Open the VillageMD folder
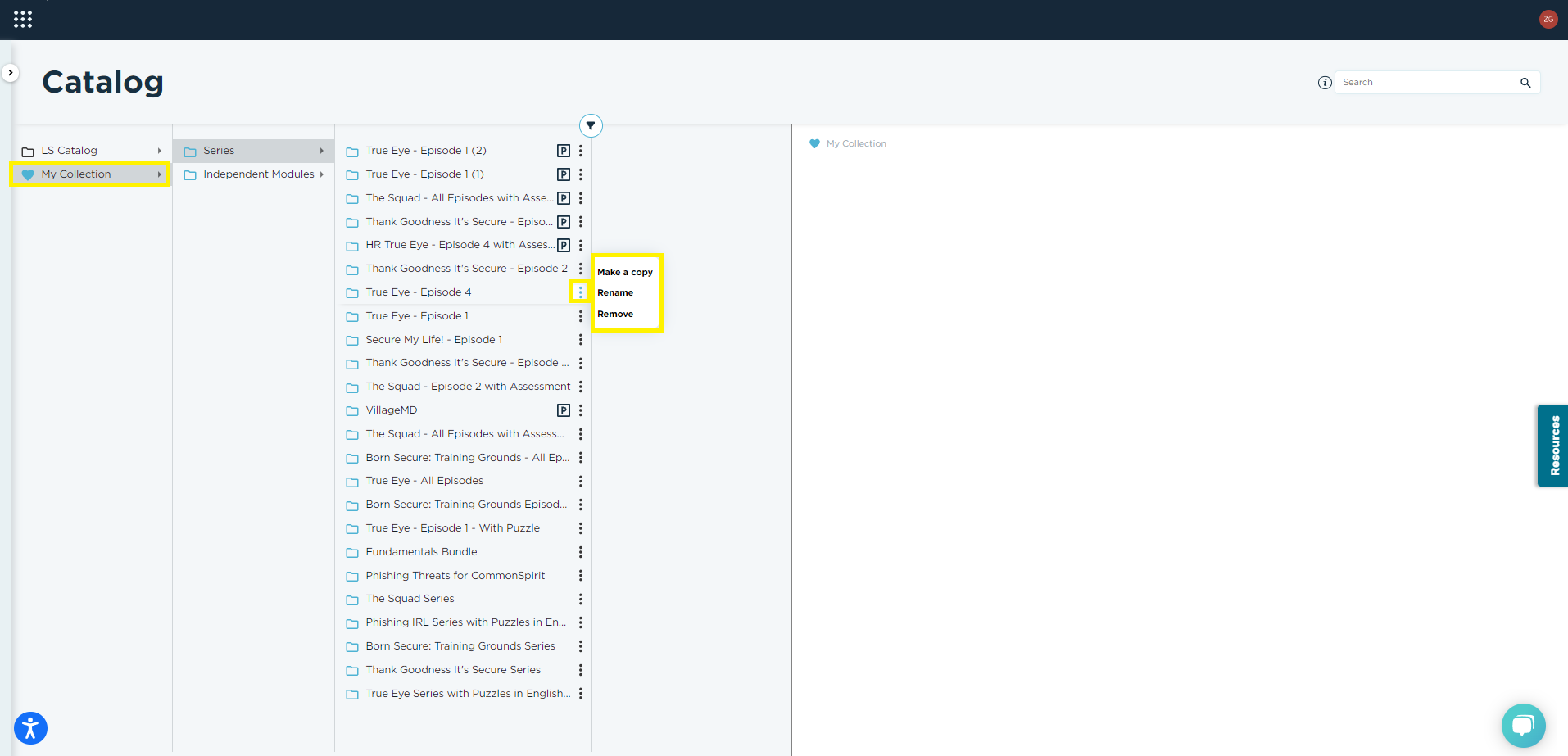The width and height of the screenshot is (1568, 756). pyautogui.click(x=392, y=410)
